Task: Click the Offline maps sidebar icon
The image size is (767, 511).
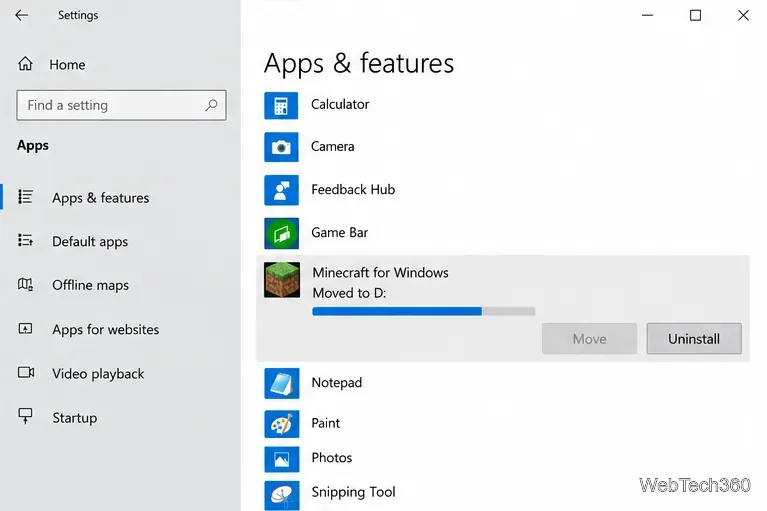Action: [25, 284]
